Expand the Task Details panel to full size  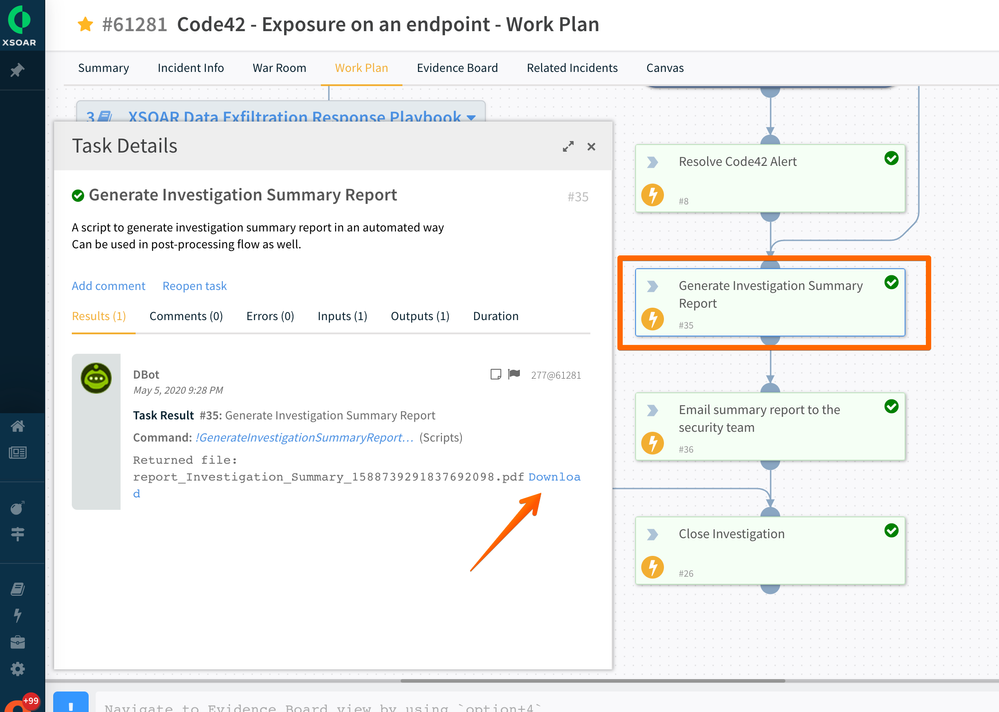click(x=568, y=146)
